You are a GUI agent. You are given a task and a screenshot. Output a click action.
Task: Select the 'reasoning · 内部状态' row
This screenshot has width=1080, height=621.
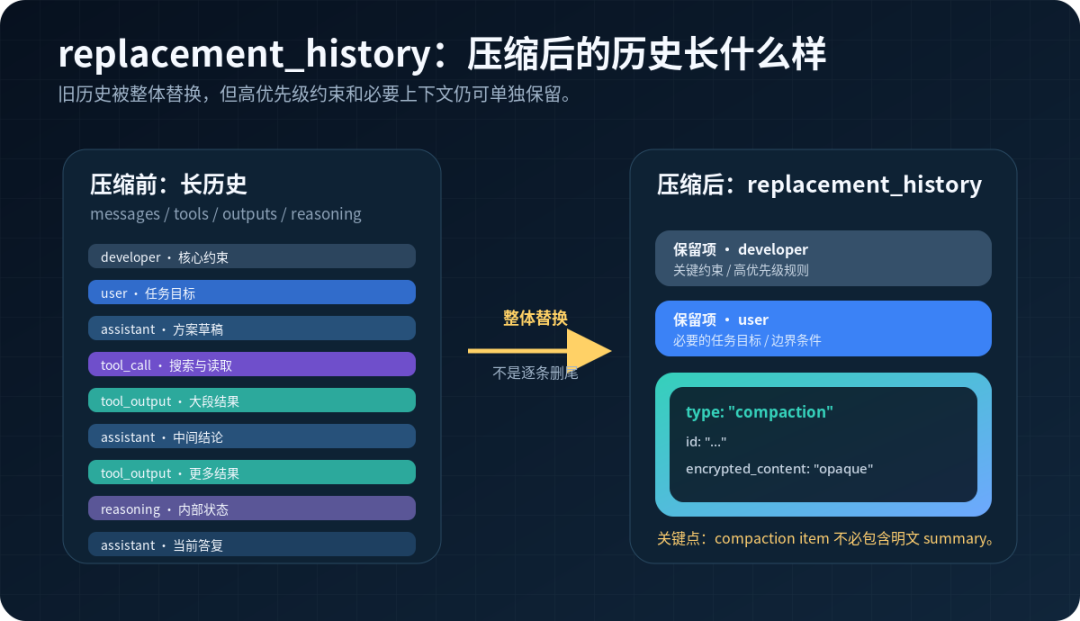coord(251,509)
